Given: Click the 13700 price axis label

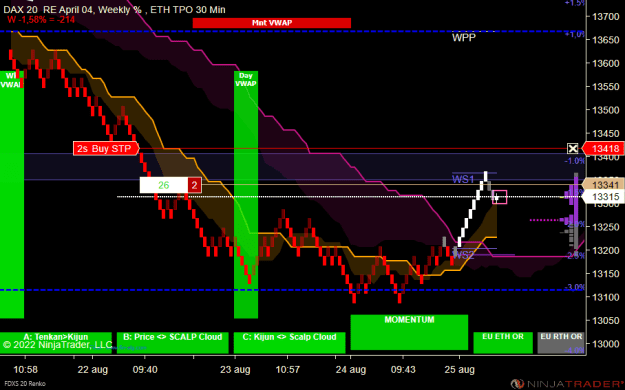Looking at the screenshot, I should (x=605, y=16).
